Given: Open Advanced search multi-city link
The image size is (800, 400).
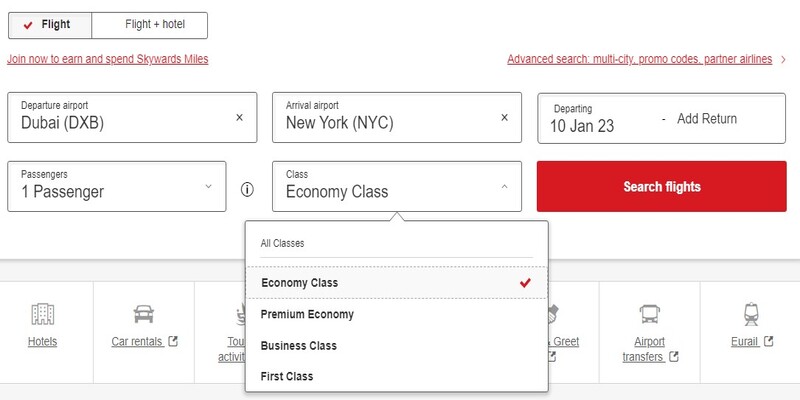Looking at the screenshot, I should pos(640,59).
